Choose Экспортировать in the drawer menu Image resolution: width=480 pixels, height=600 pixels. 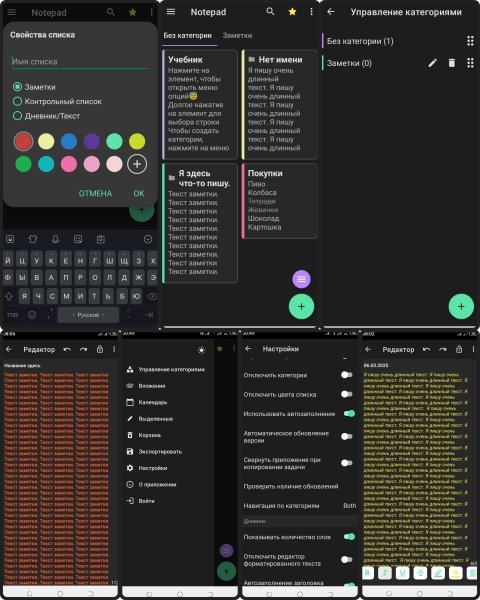coord(154,452)
